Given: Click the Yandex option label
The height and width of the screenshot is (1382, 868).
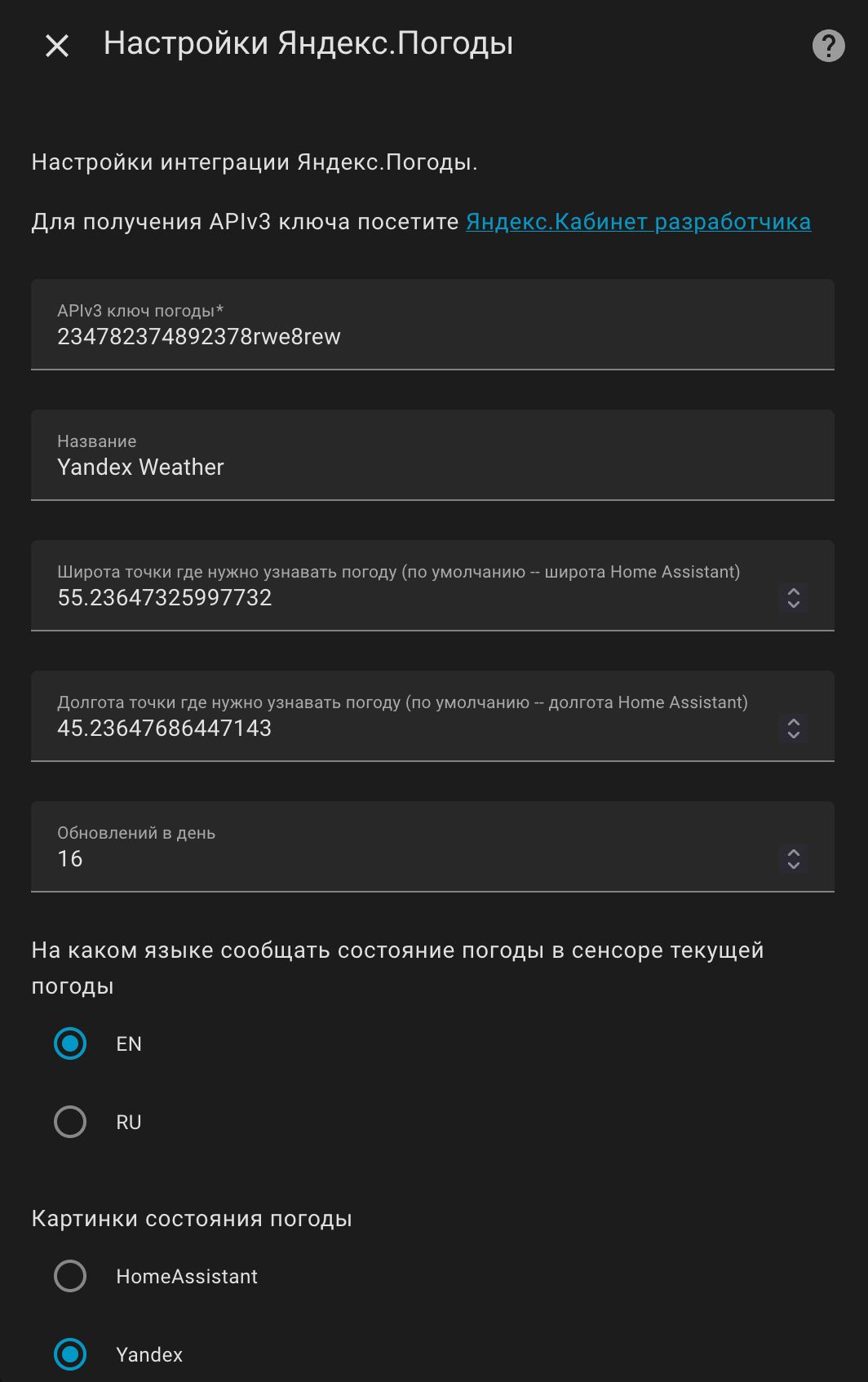Looking at the screenshot, I should [x=149, y=1355].
